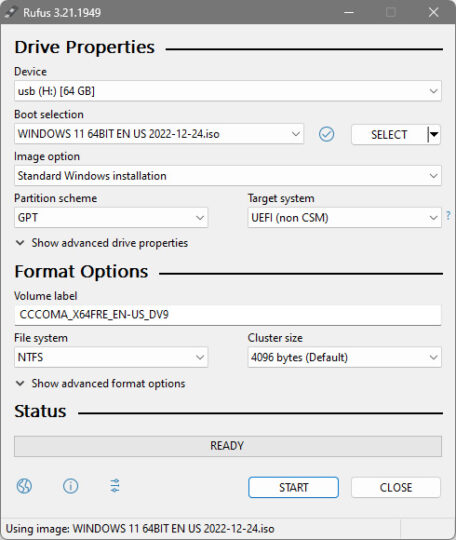Expand Show advanced format options
Viewport: 456px width, 540px height.
(100, 383)
